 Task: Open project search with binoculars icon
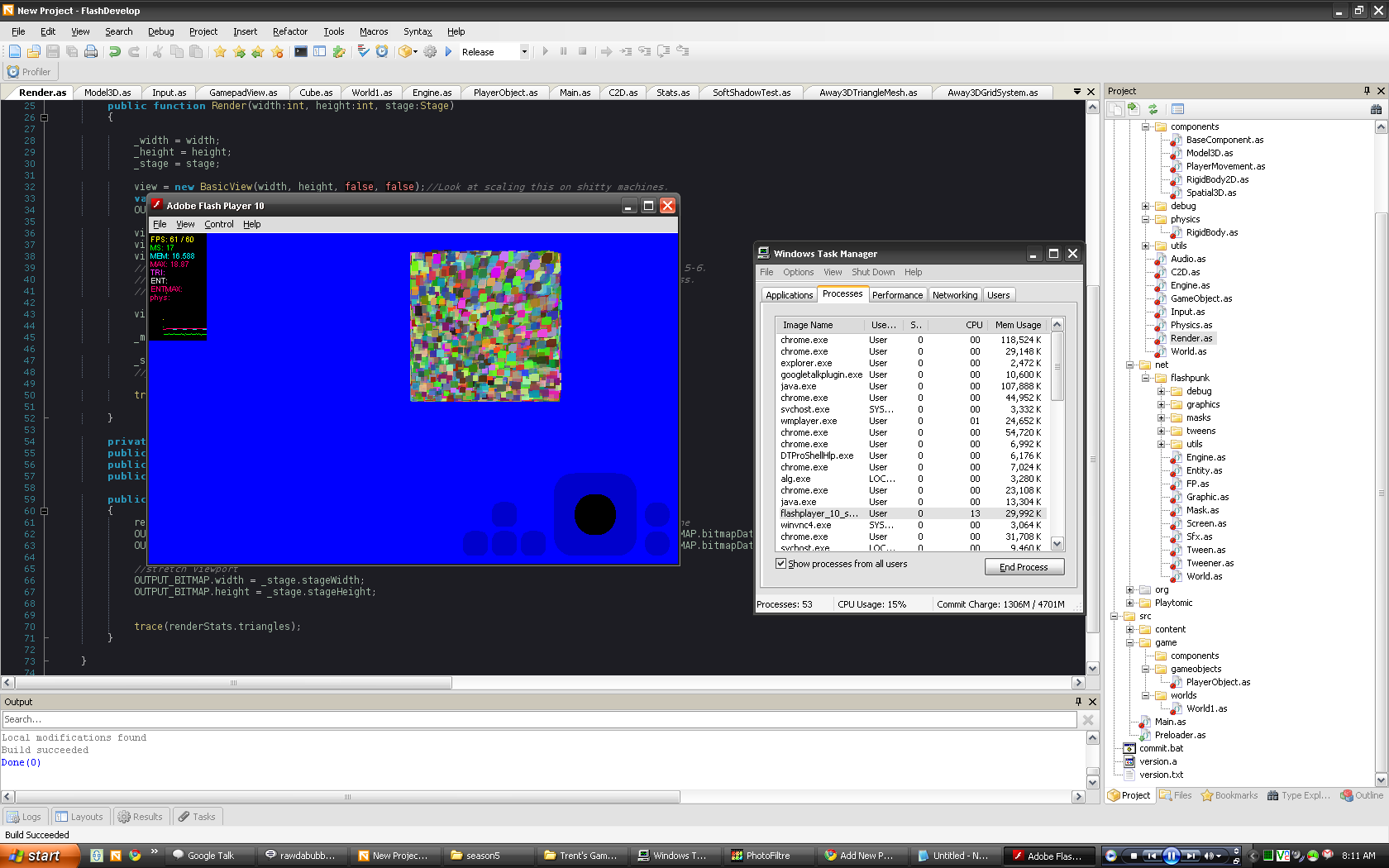click(x=1375, y=110)
